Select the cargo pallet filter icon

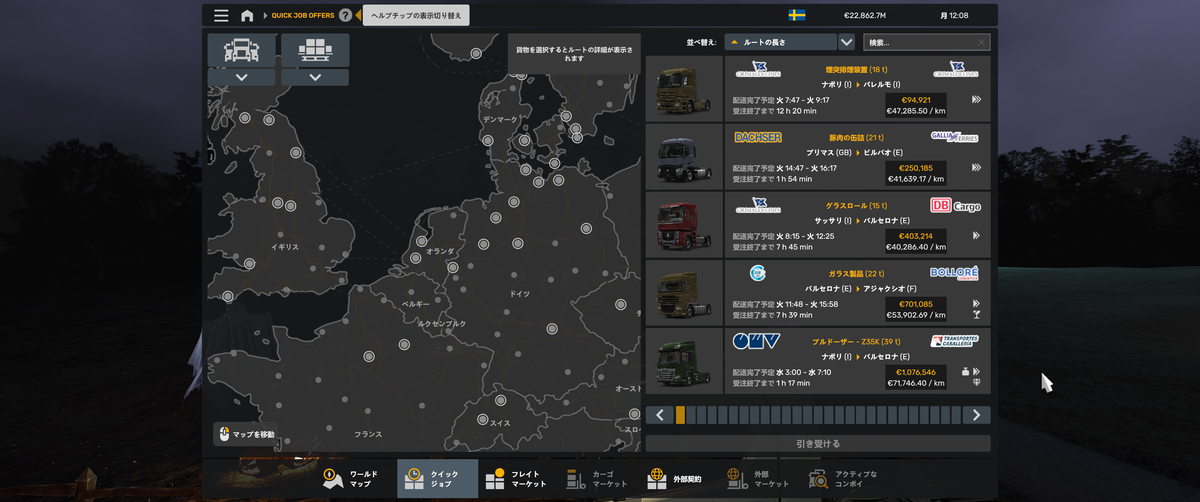point(315,50)
